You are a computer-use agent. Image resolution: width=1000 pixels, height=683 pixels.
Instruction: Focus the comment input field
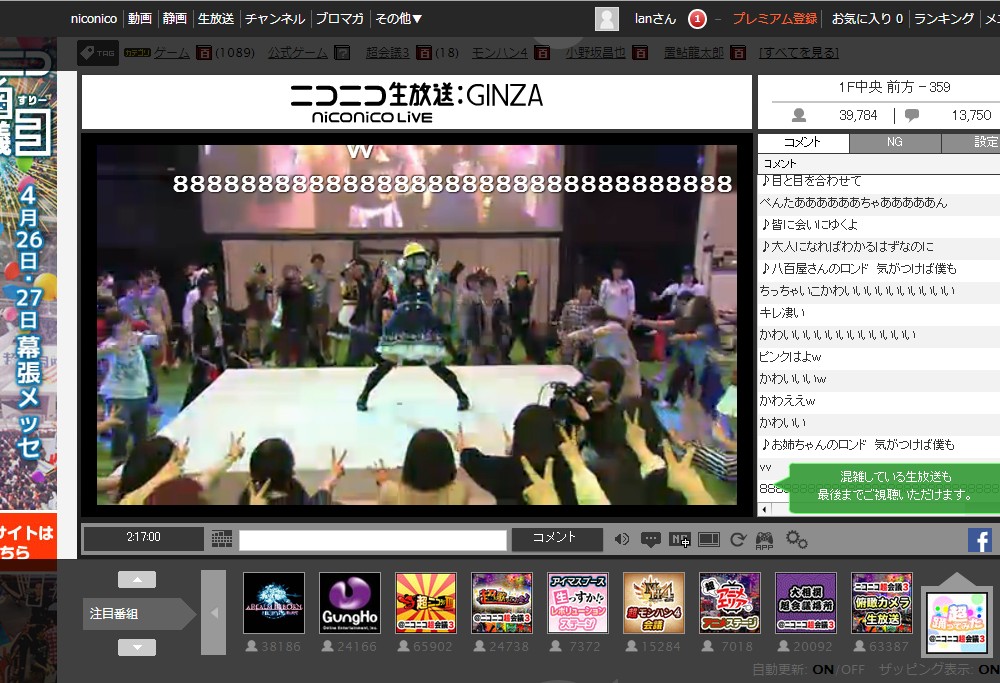(x=372, y=540)
